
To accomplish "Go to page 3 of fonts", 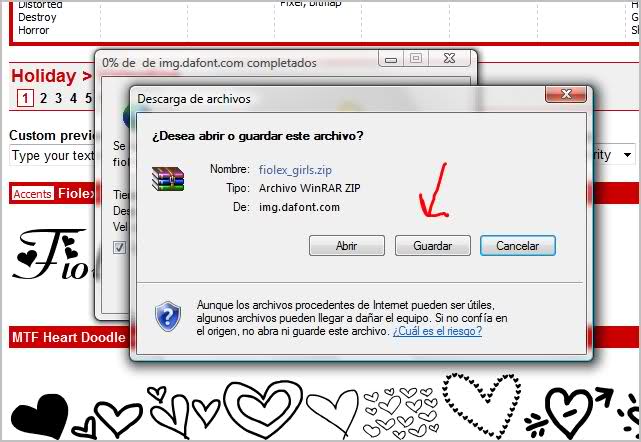I will (x=58, y=98).
